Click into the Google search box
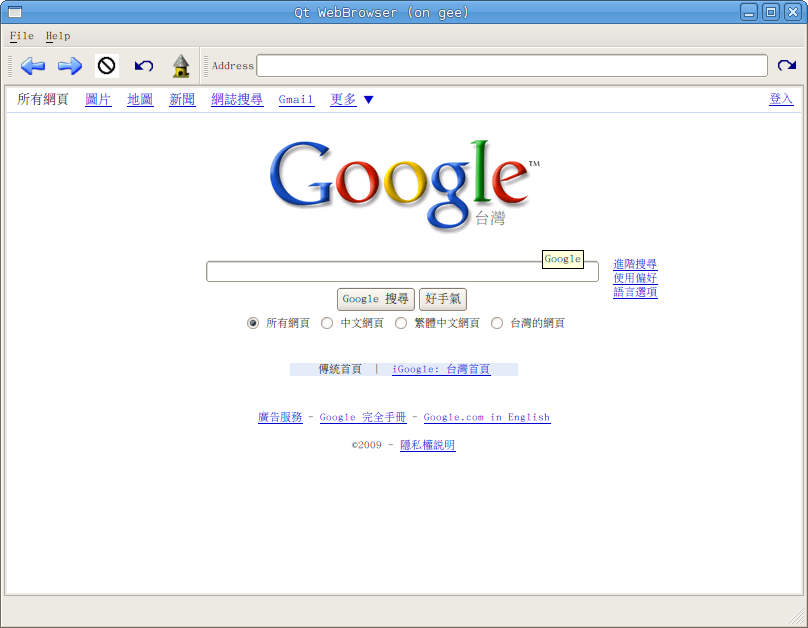808x628 pixels. point(402,271)
